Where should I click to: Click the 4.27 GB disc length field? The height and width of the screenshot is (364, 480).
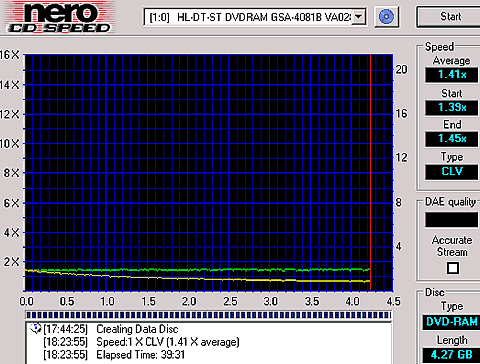pyautogui.click(x=451, y=355)
